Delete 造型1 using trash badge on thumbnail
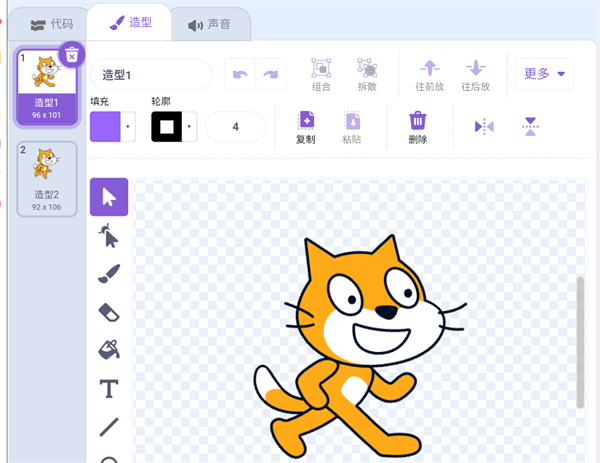Viewport: 600px width, 463px height. pyautogui.click(x=71, y=55)
